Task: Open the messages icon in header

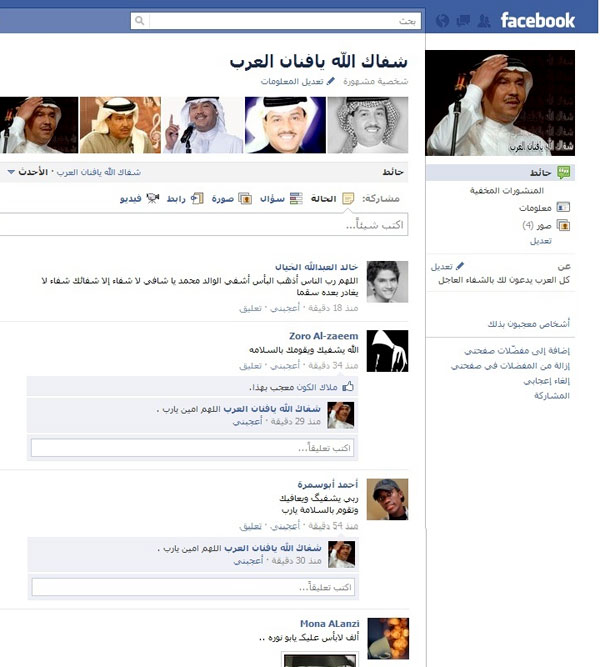Action: (463, 21)
